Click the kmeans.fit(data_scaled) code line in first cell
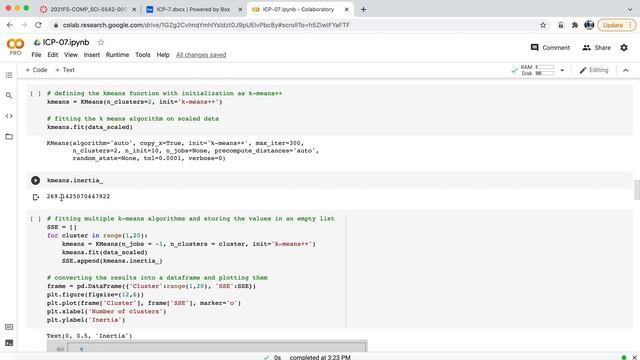This screenshot has height=360, width=640. (x=90, y=127)
